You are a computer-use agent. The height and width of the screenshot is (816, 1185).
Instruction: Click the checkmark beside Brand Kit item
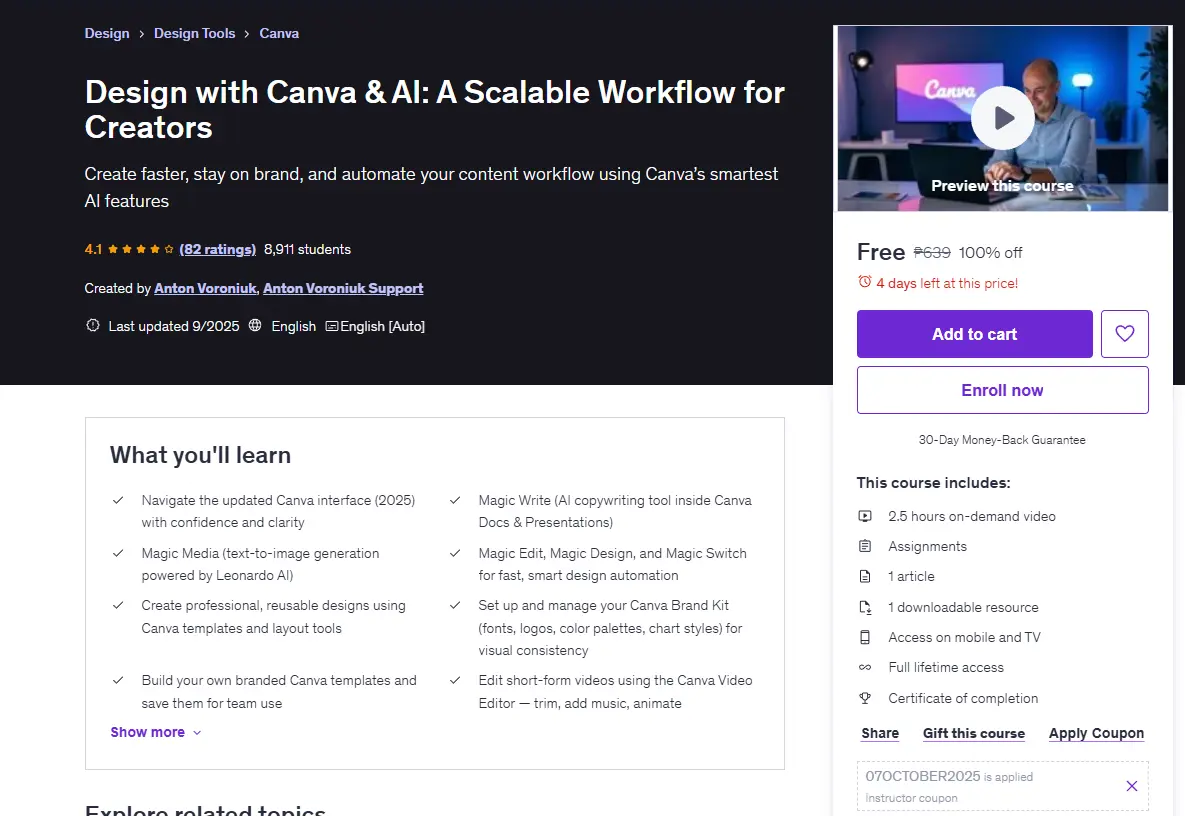click(455, 605)
